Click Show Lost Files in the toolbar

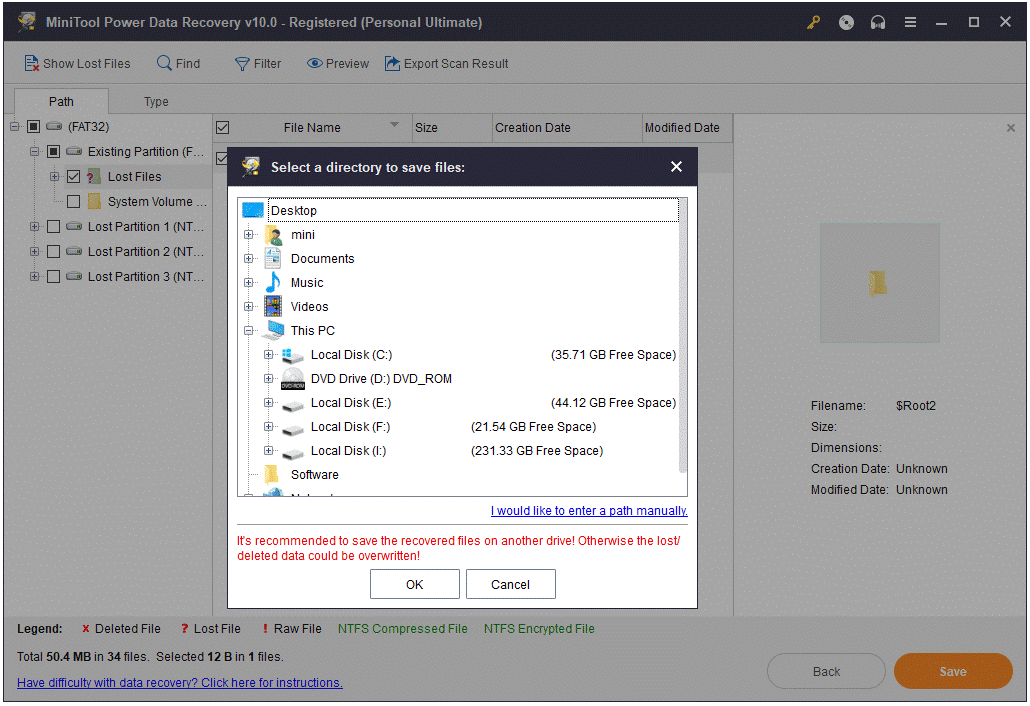[77, 64]
